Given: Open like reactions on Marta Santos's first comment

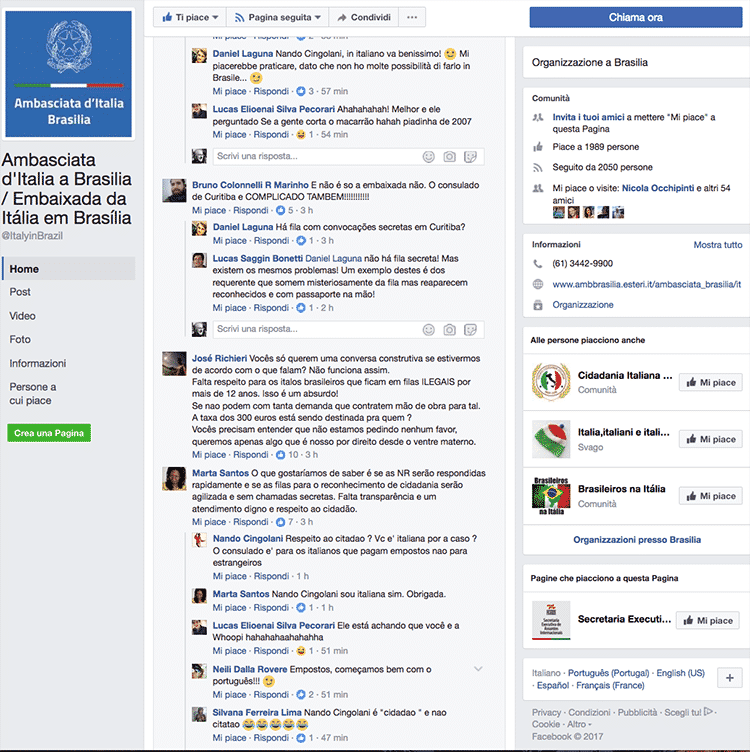Looking at the screenshot, I should click(284, 521).
